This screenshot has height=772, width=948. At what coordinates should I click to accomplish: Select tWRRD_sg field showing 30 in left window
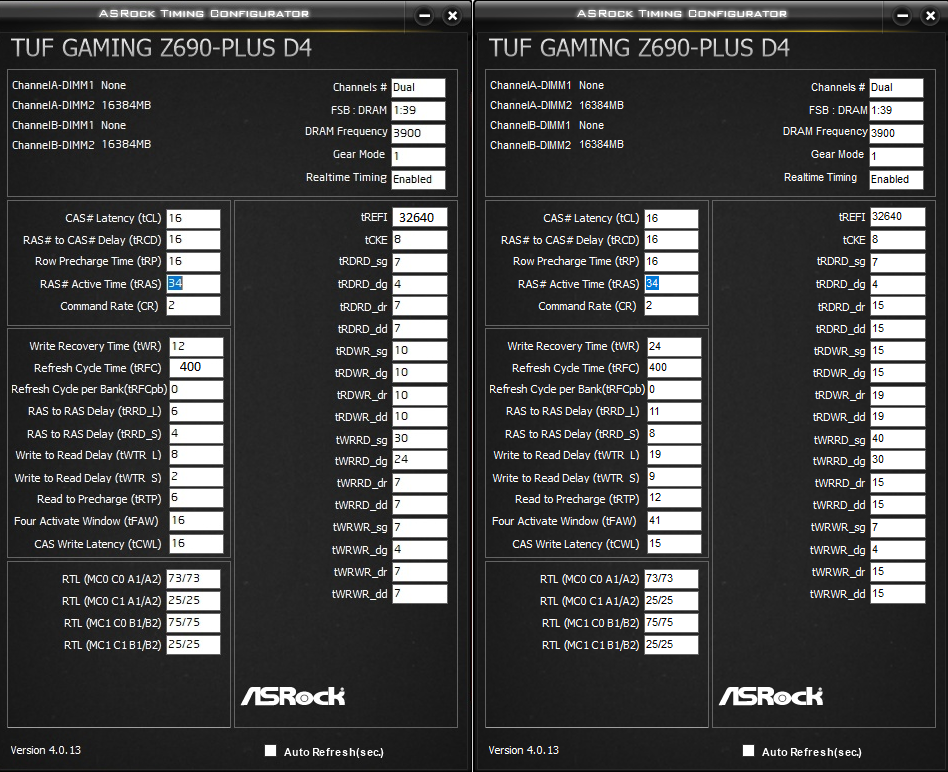click(x=420, y=439)
